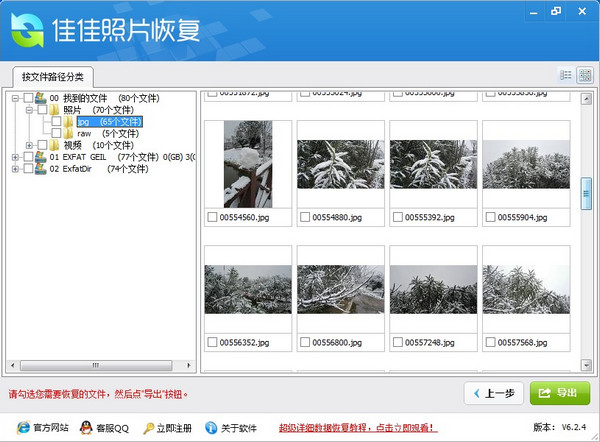This screenshot has height=442, width=600.
Task: Check the 照片 folder checkbox
Action: [42, 110]
